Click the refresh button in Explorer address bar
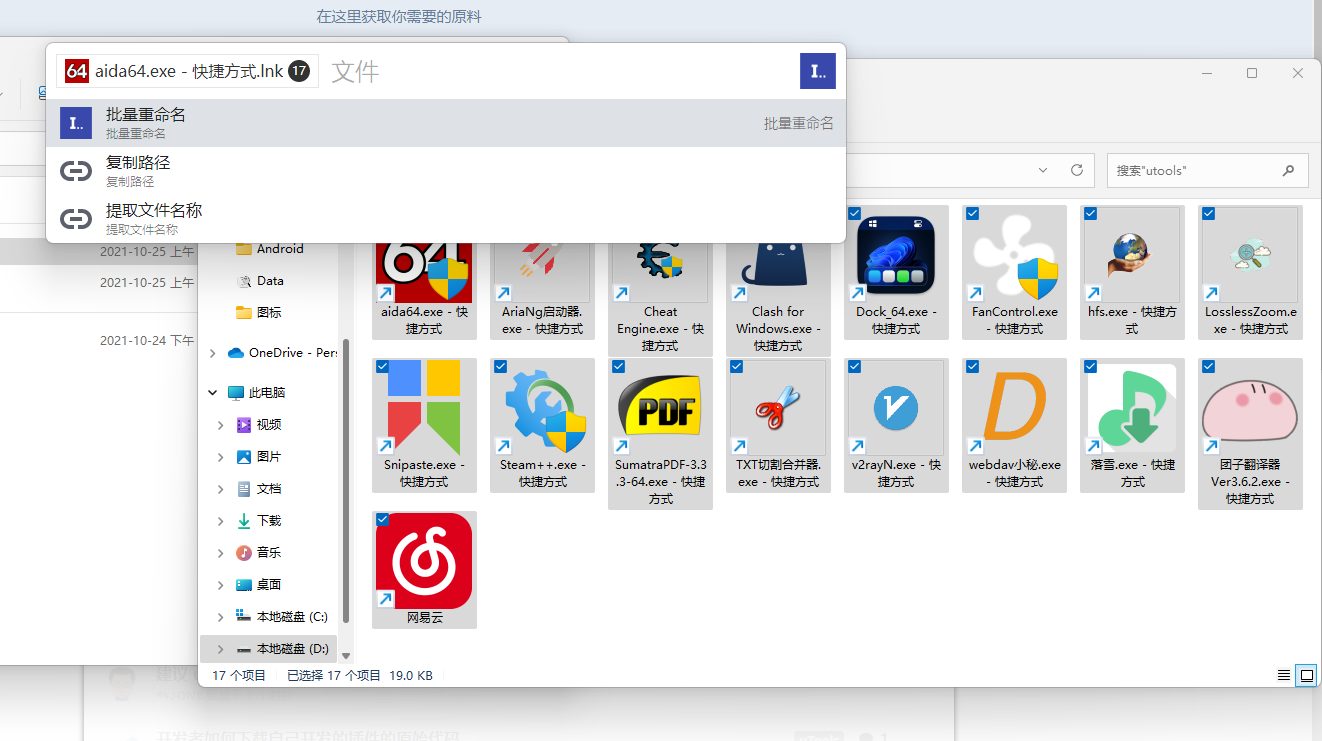1322x741 pixels. click(x=1077, y=170)
